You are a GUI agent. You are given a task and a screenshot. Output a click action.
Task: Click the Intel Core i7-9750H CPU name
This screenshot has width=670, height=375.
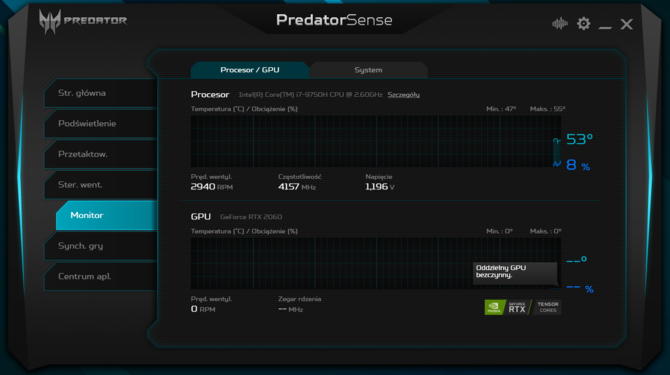[310, 95]
